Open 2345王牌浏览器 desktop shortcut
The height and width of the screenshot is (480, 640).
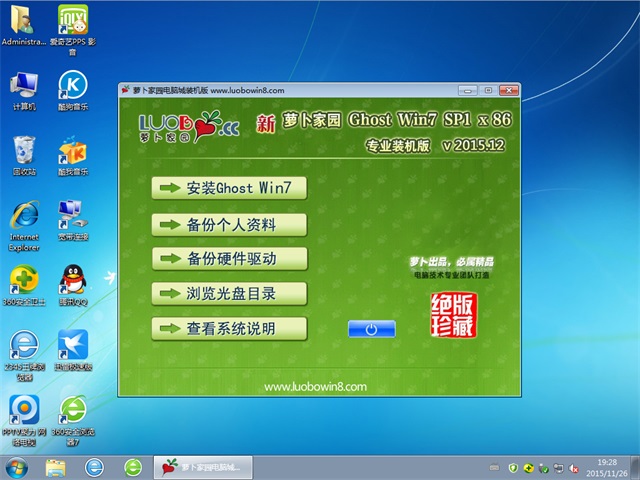click(x=24, y=355)
